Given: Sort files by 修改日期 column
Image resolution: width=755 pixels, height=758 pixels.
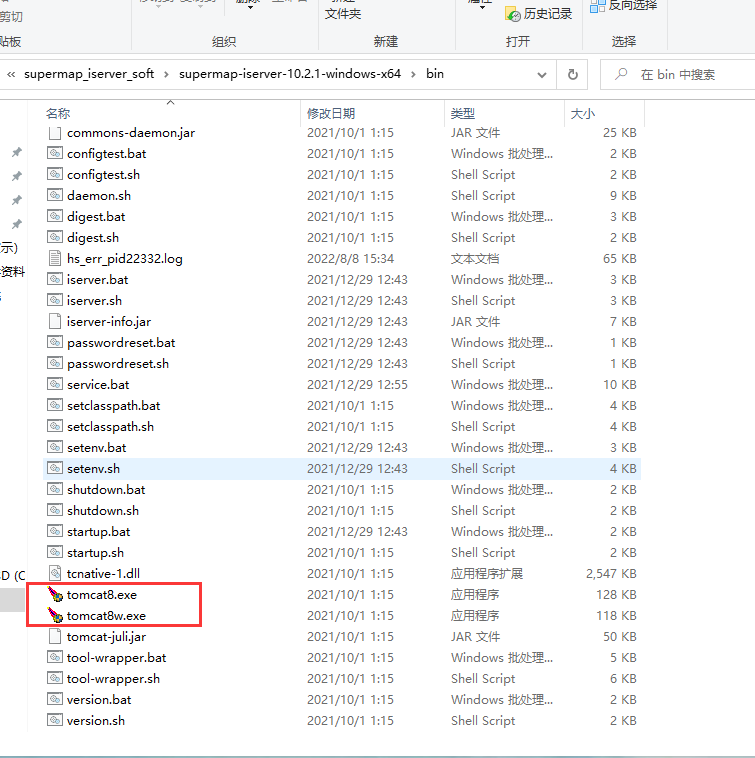Looking at the screenshot, I should pyautogui.click(x=331, y=114).
